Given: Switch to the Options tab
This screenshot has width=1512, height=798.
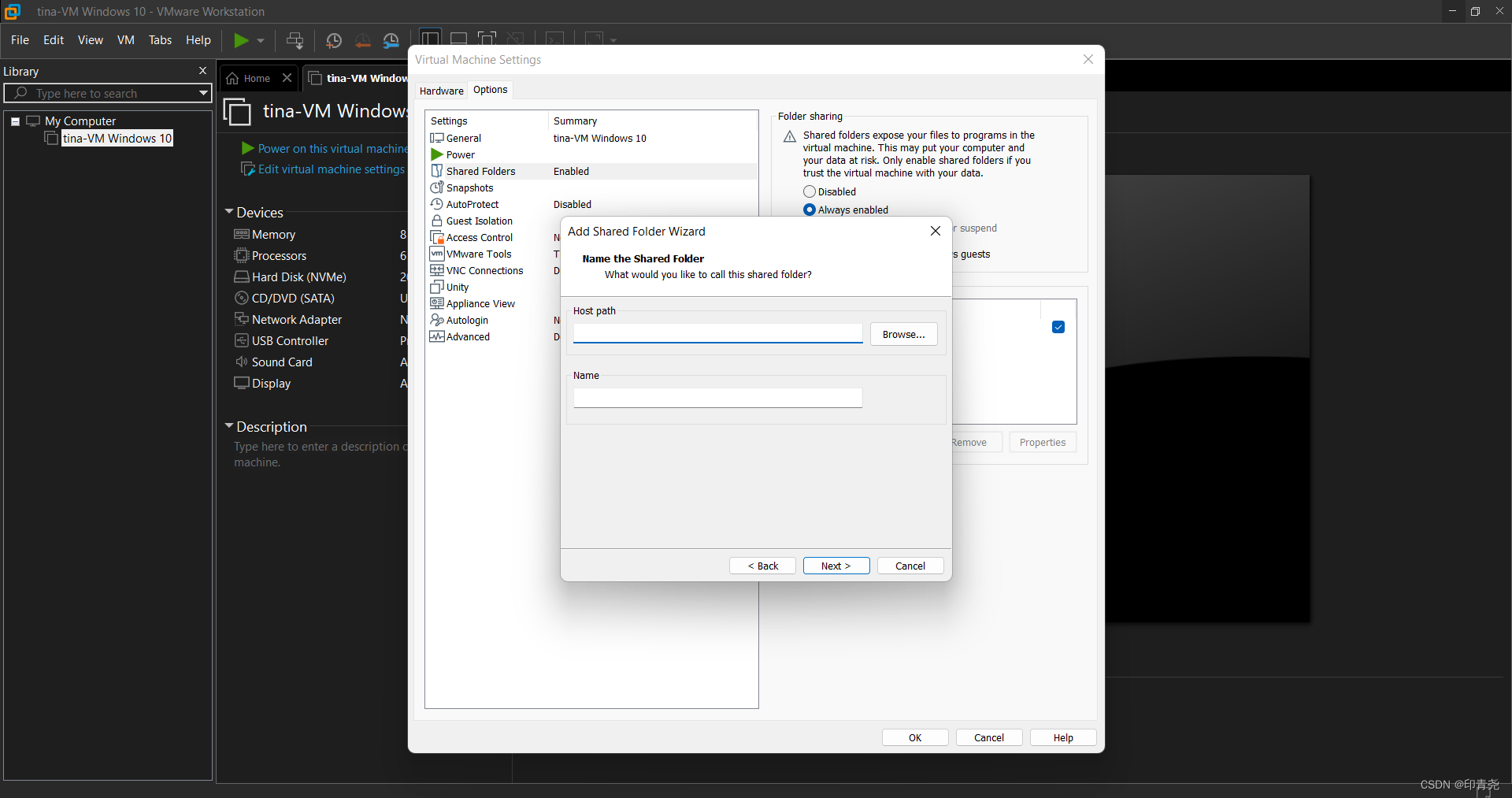Looking at the screenshot, I should pos(491,90).
